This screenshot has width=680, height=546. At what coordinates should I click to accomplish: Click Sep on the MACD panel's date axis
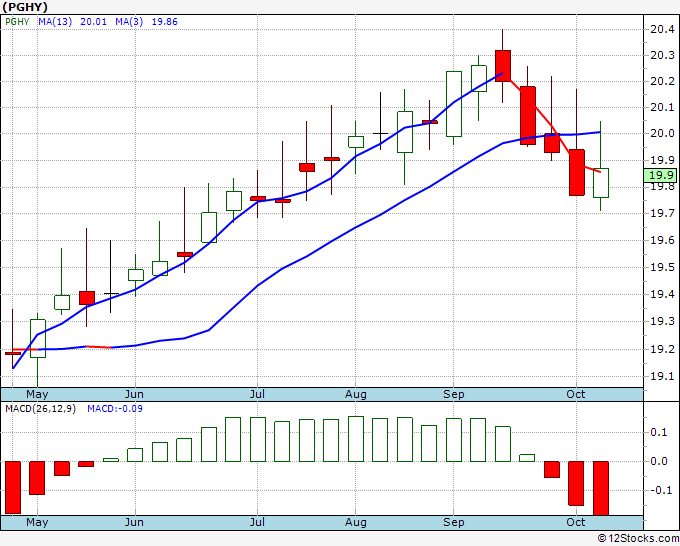click(x=454, y=523)
